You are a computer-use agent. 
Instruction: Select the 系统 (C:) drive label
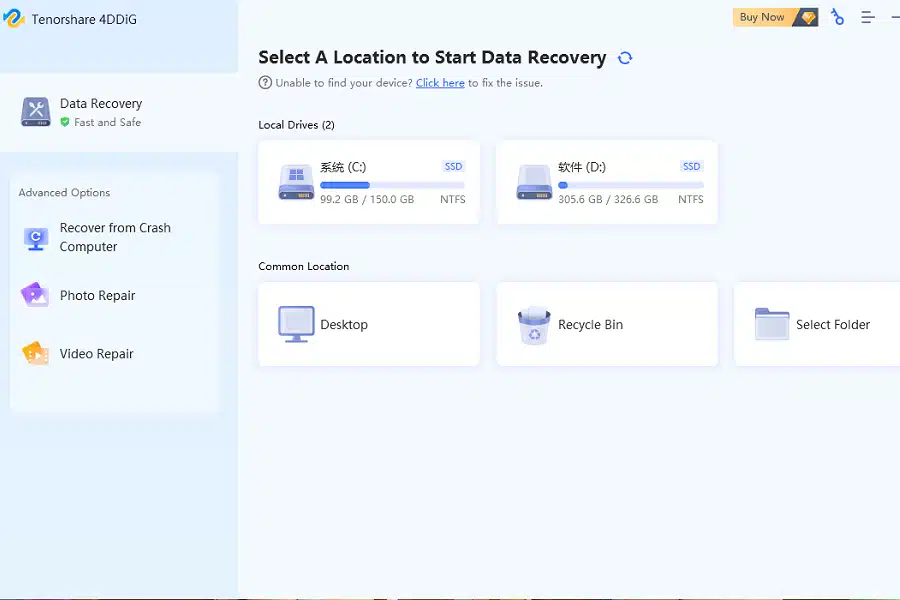coord(343,167)
